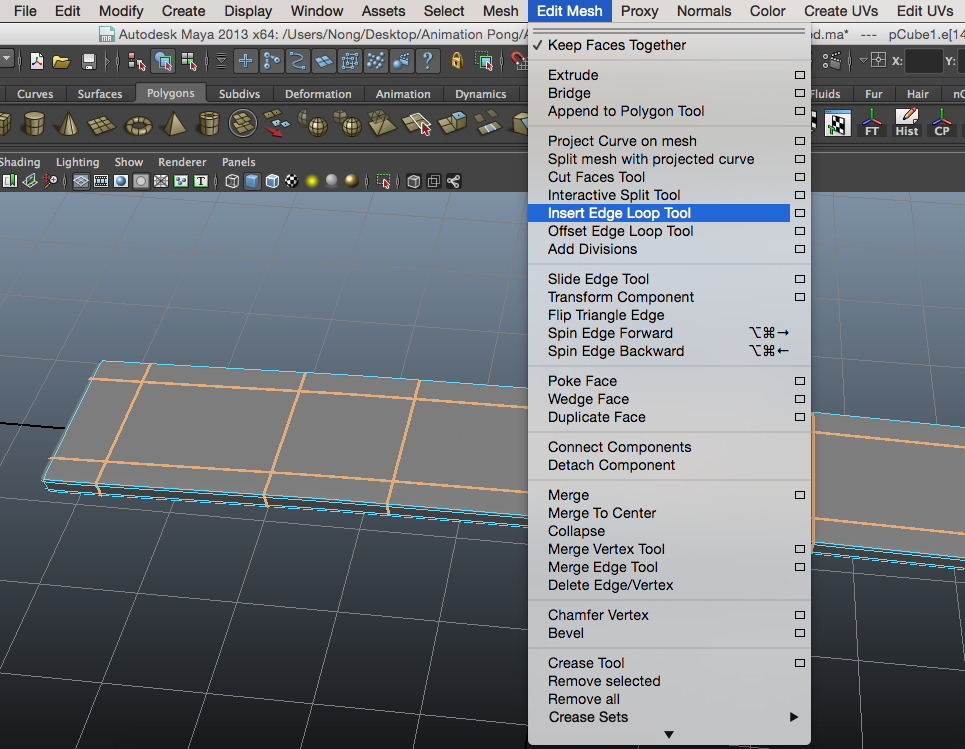The height and width of the screenshot is (749, 965).
Task: Save the scene using the disk icon
Action: pyautogui.click(x=87, y=61)
